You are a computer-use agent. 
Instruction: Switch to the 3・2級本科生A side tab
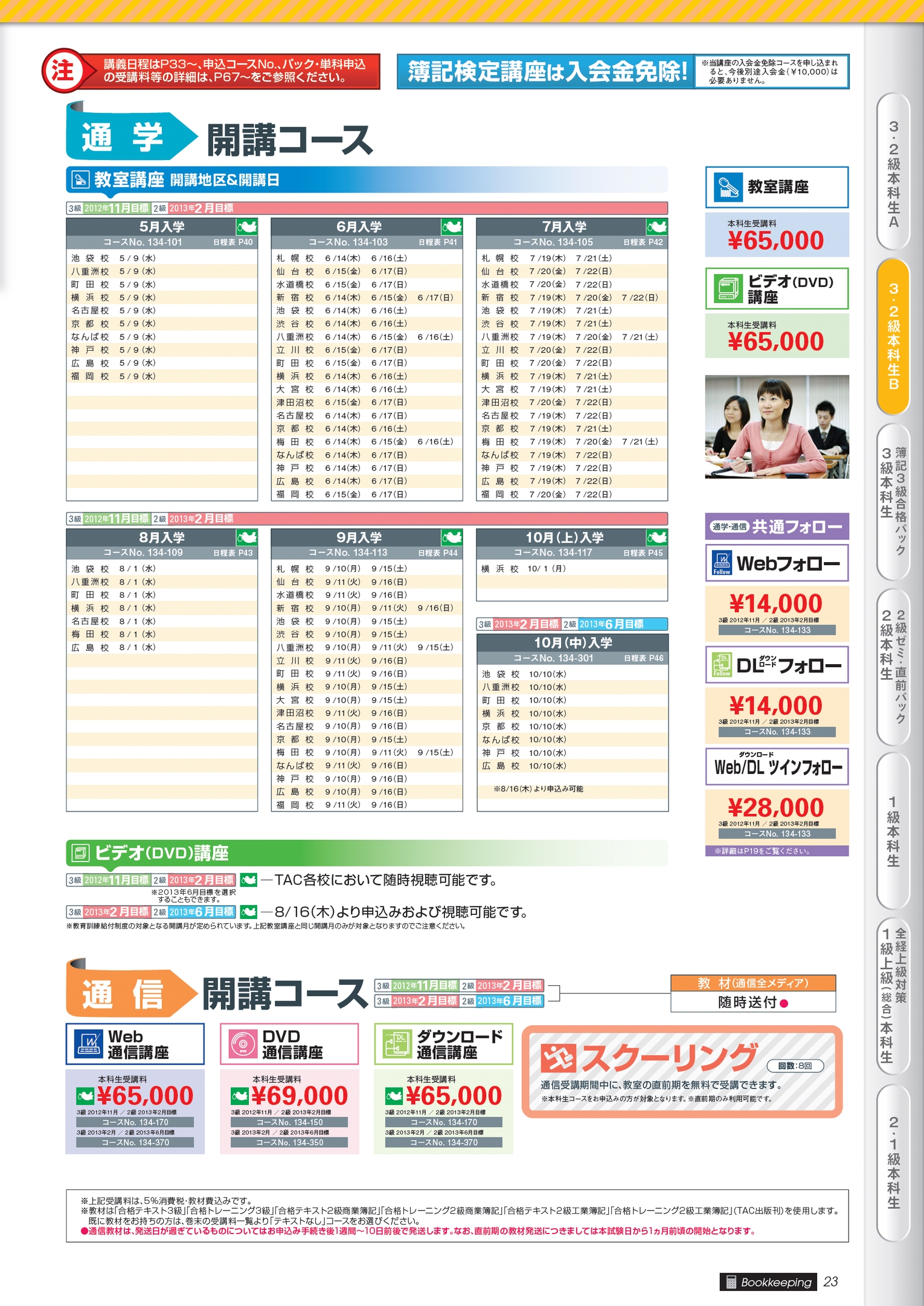(893, 173)
